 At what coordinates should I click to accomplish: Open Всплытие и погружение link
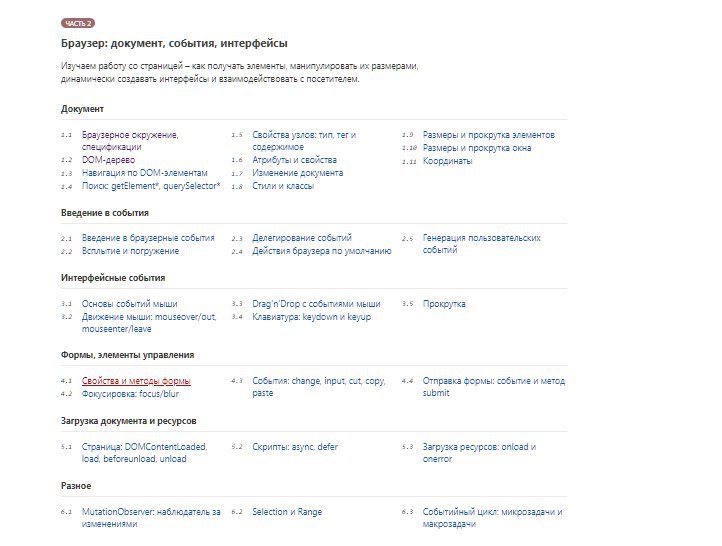click(131, 251)
